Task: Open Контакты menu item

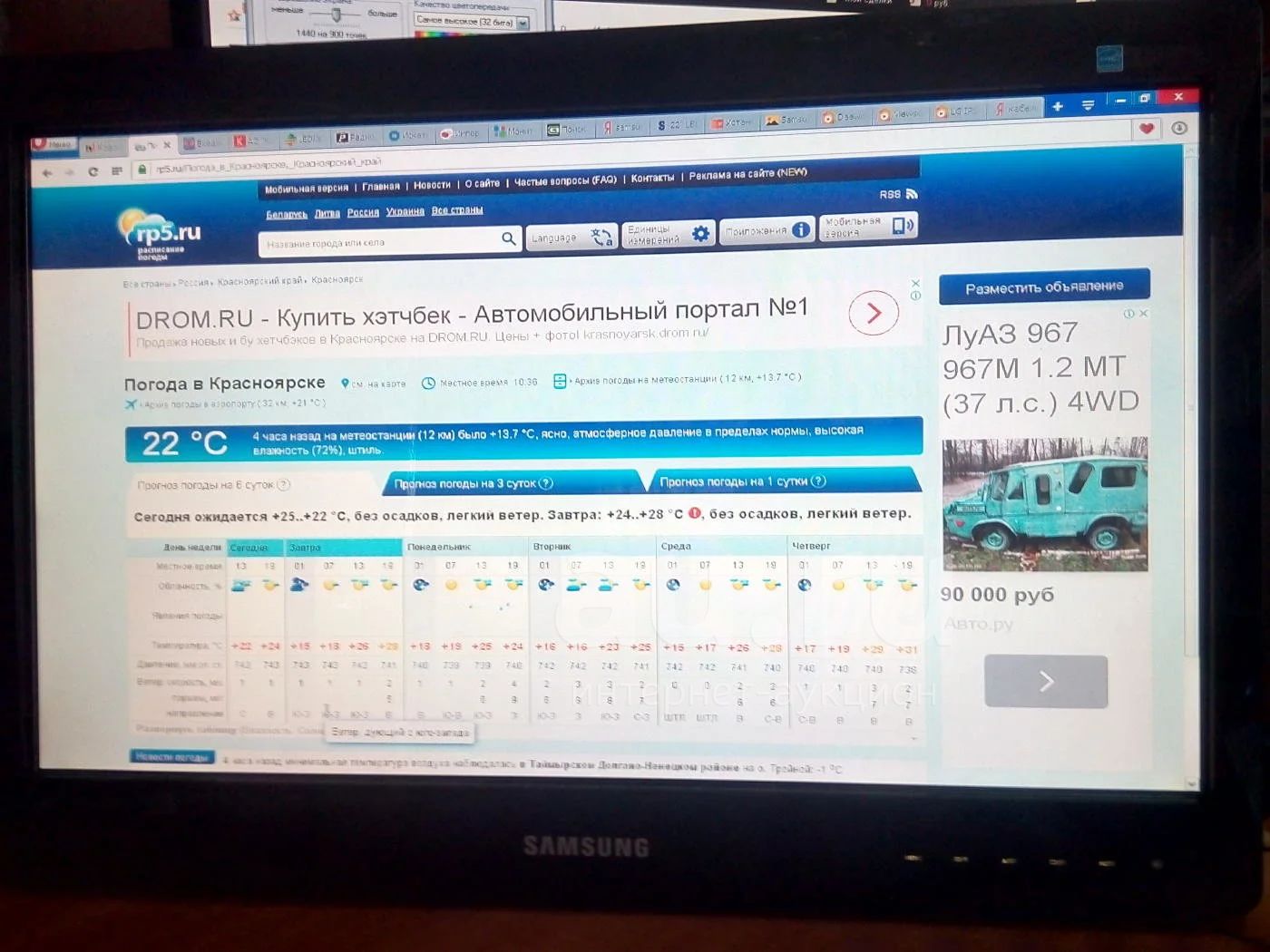Action: pyautogui.click(x=652, y=178)
